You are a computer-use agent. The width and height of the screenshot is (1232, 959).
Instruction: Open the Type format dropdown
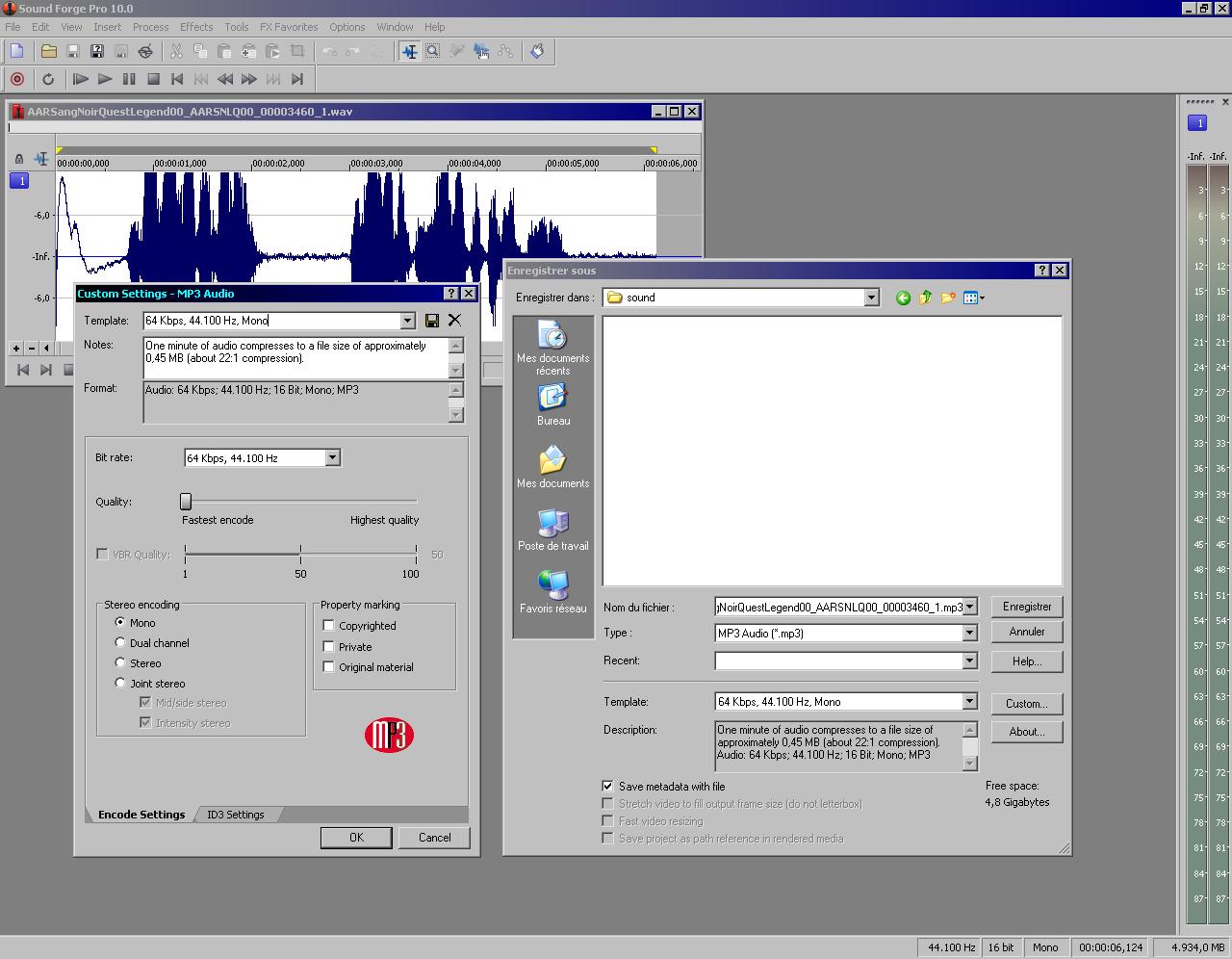[x=969, y=633]
